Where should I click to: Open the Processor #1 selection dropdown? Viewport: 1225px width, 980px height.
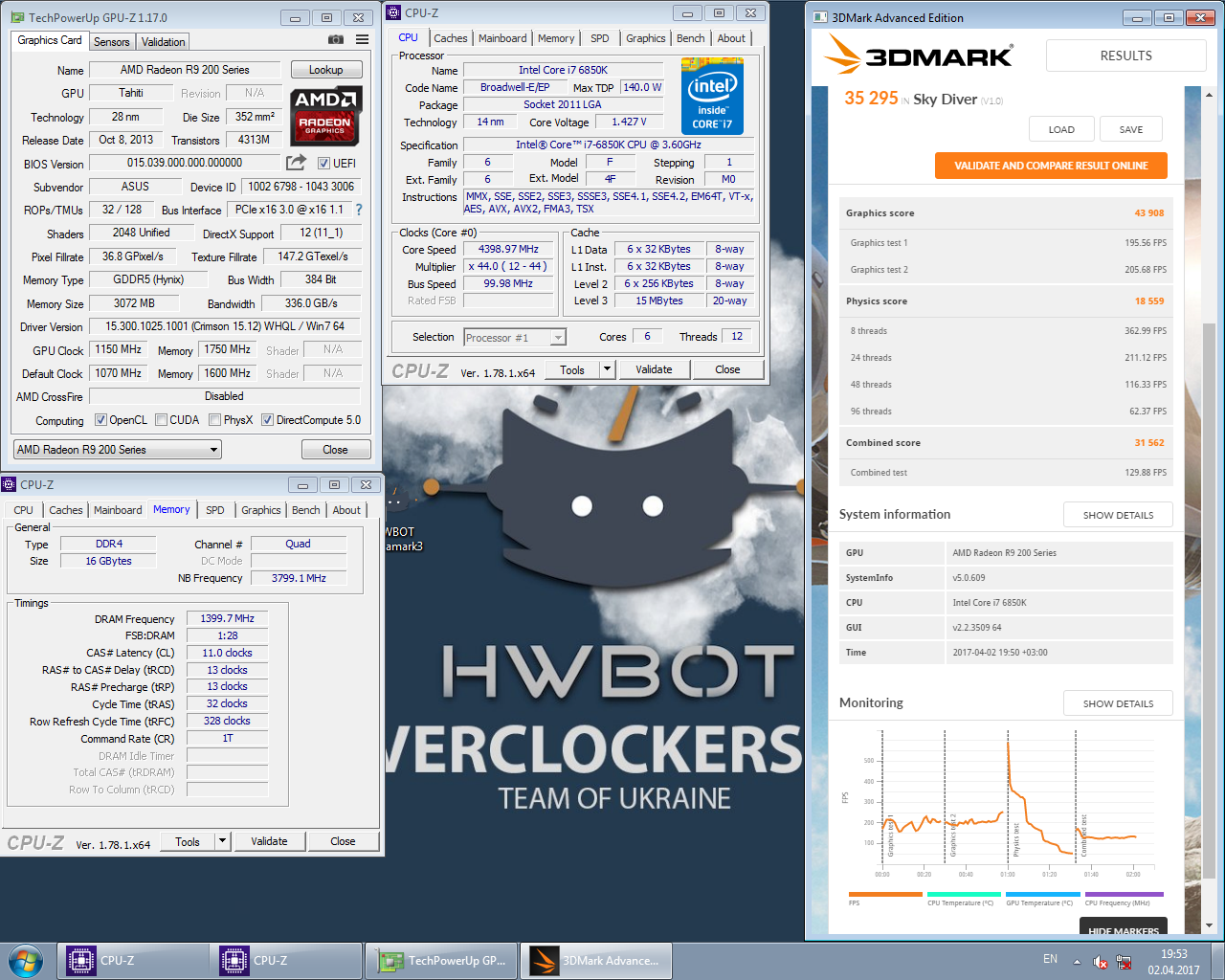coord(515,337)
